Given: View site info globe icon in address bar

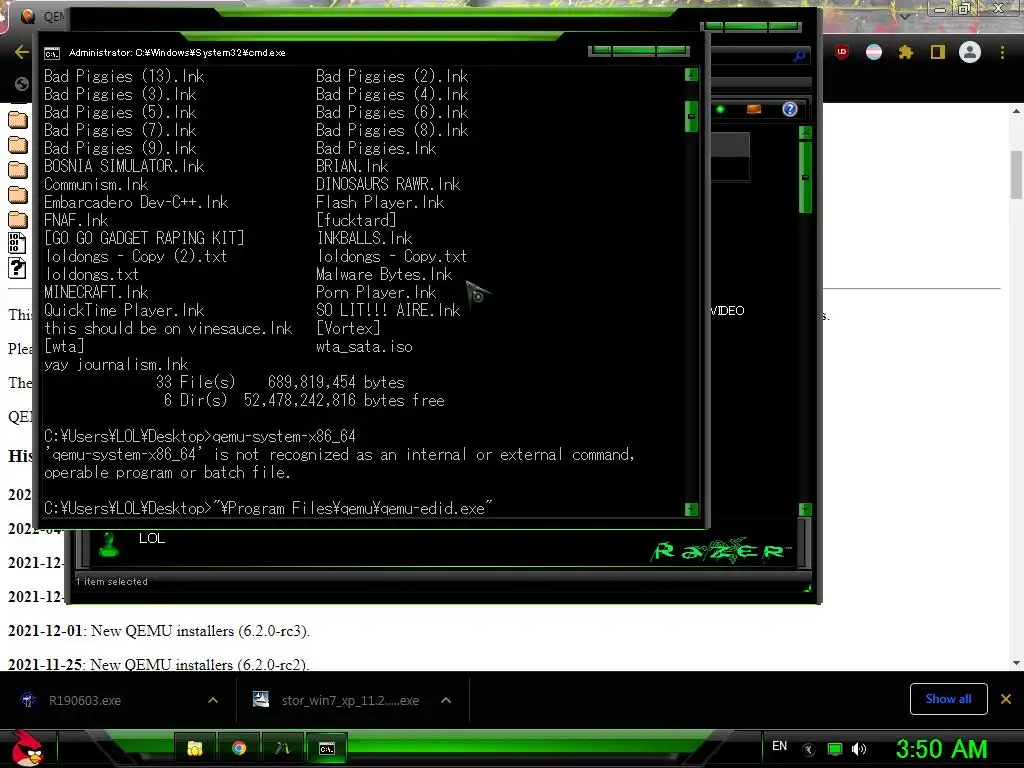Looking at the screenshot, I should [22, 84].
